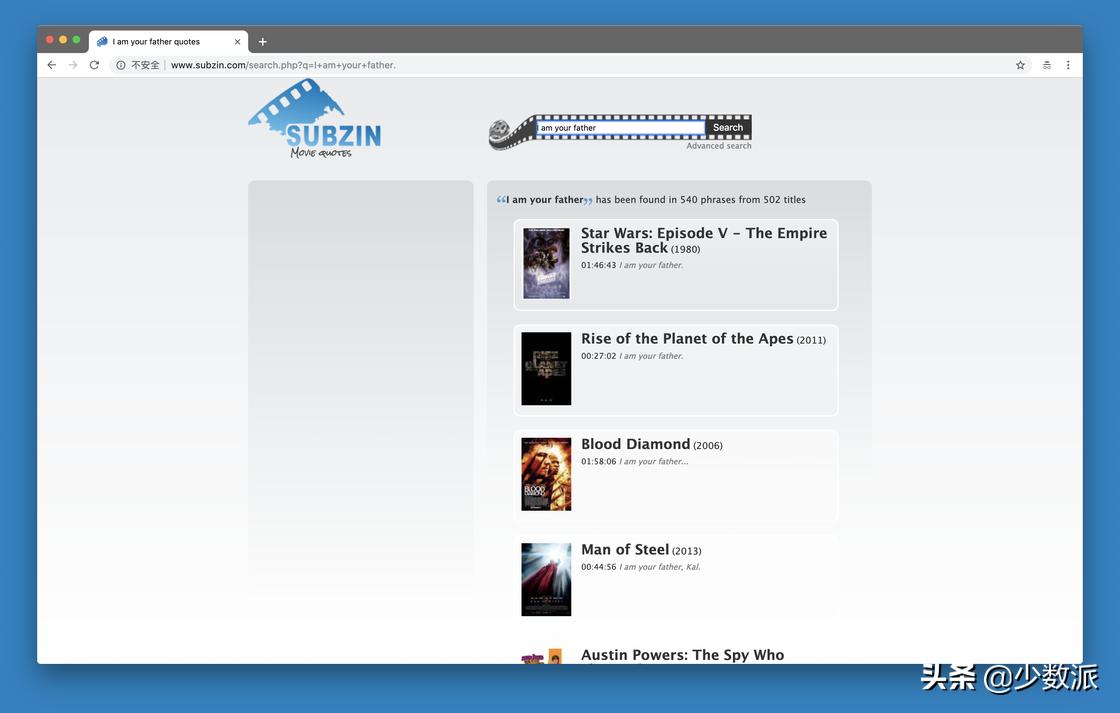Close the 'I am your father quotes' tab
Image resolution: width=1120 pixels, height=713 pixels.
(237, 41)
